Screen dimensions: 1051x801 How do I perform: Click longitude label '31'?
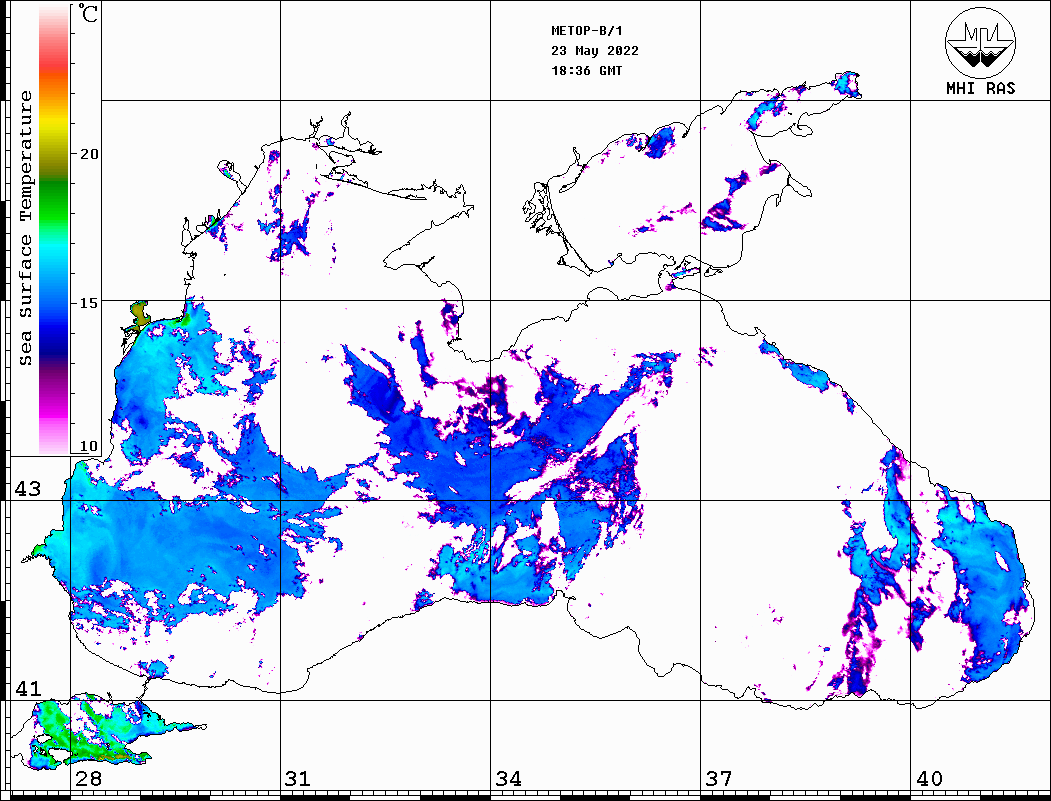[298, 779]
